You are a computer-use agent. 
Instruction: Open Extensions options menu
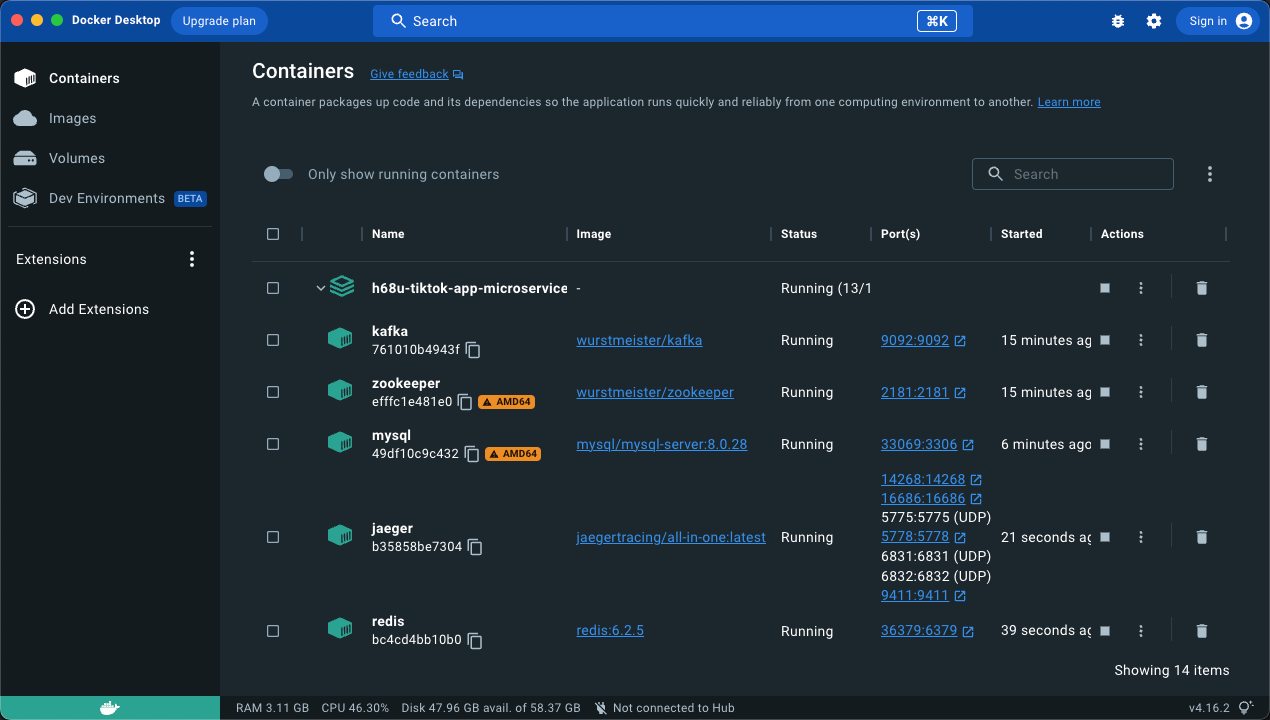pyautogui.click(x=192, y=259)
